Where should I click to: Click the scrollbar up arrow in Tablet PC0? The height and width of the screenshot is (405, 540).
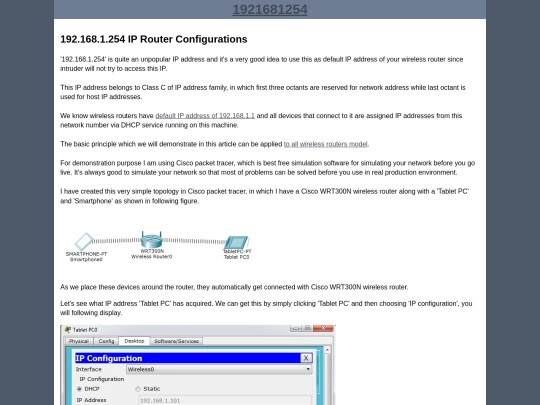327,350
